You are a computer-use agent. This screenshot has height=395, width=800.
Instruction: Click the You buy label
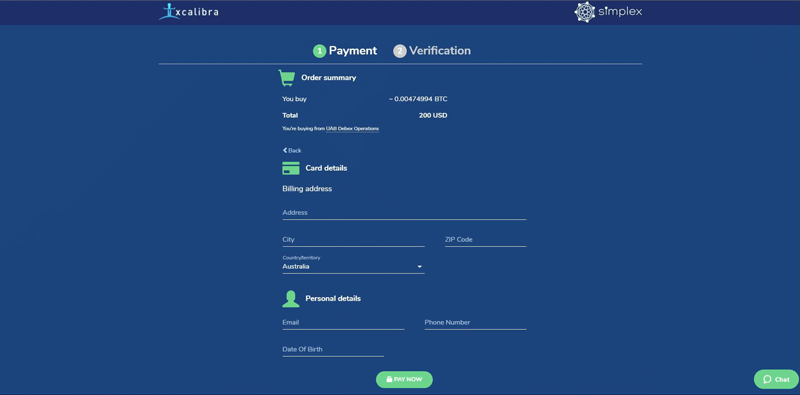[294, 99]
